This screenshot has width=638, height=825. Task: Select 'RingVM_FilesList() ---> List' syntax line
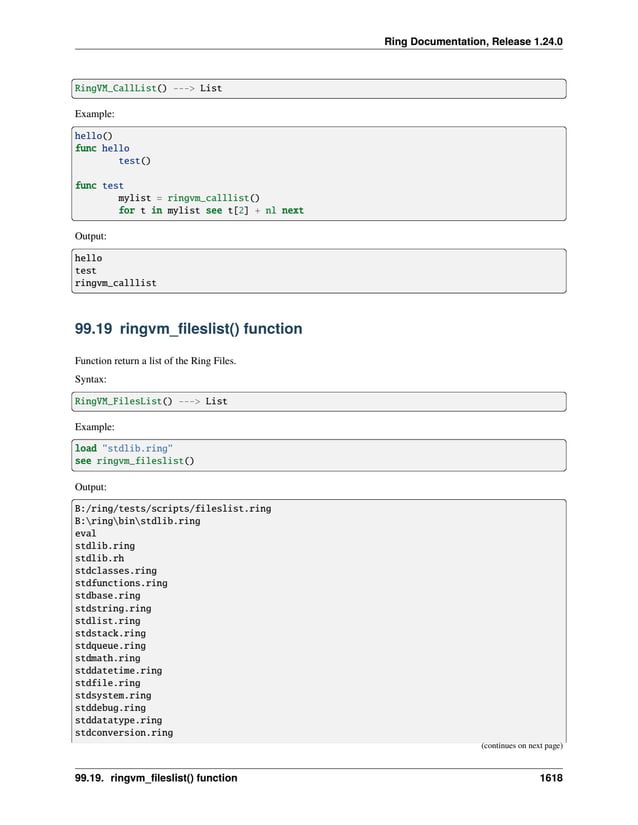(x=151, y=401)
